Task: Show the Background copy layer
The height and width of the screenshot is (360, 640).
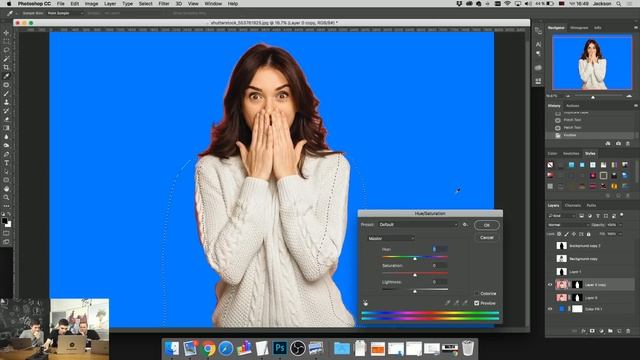Action: point(550,259)
